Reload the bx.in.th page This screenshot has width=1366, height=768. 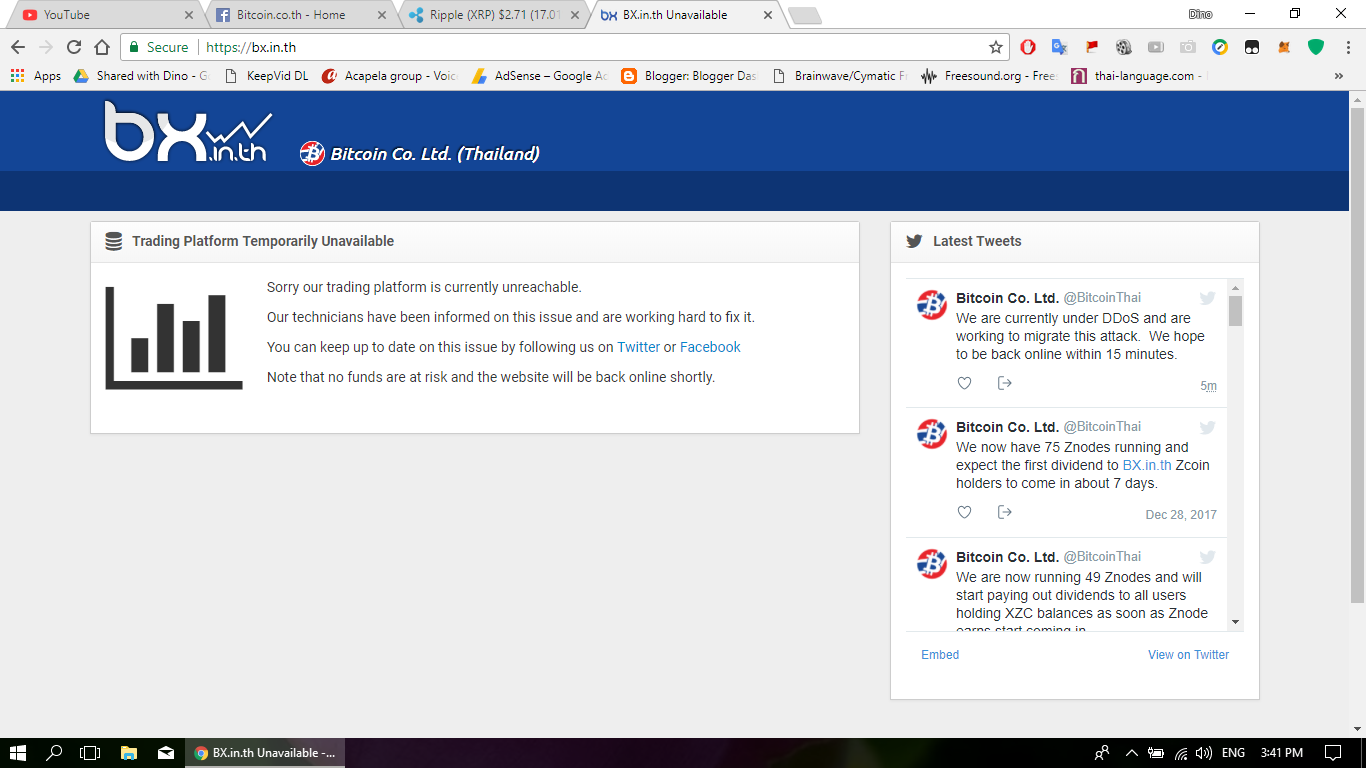point(74,47)
